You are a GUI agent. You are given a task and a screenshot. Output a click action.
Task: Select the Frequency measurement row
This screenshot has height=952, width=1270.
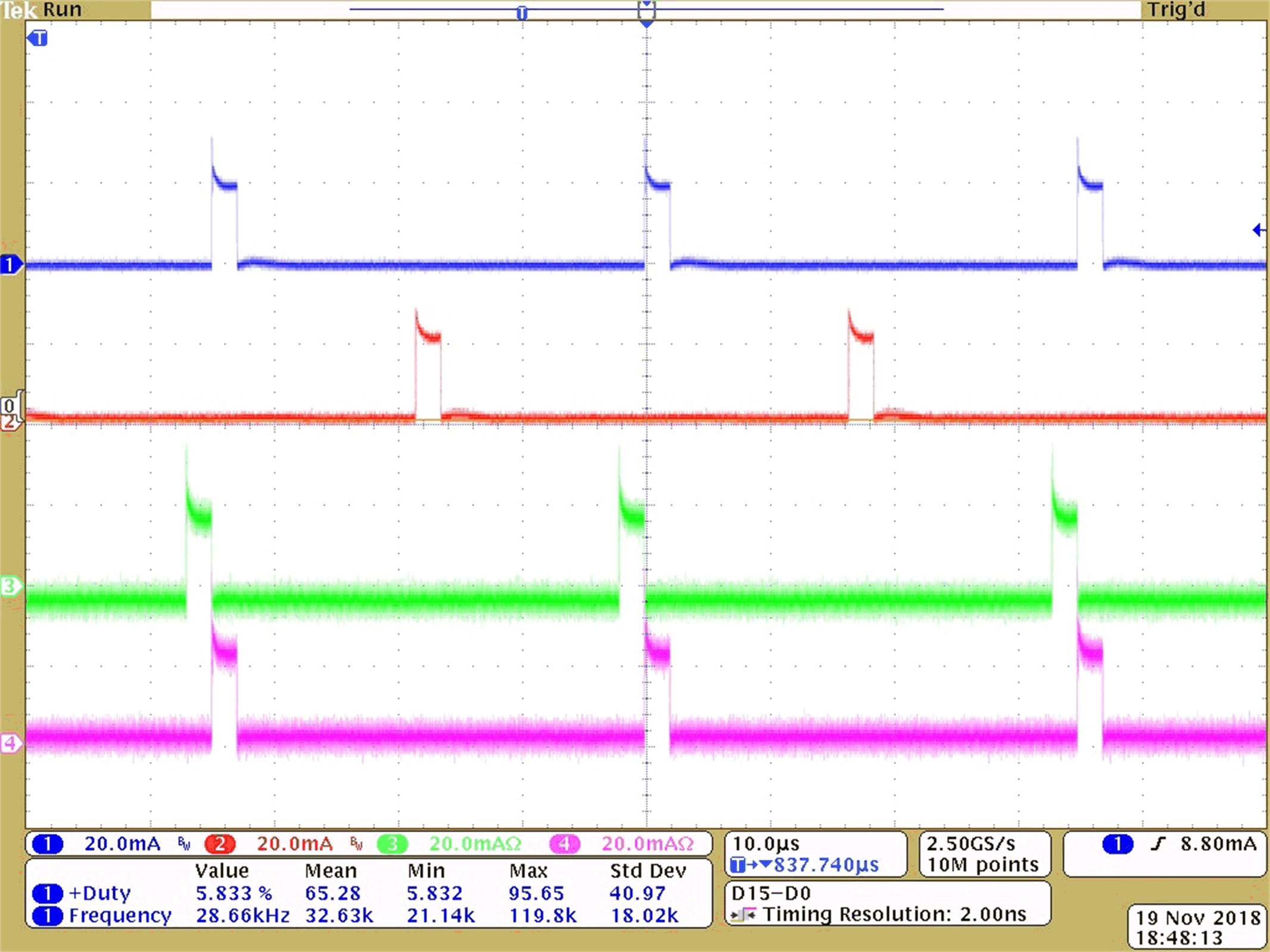119,916
